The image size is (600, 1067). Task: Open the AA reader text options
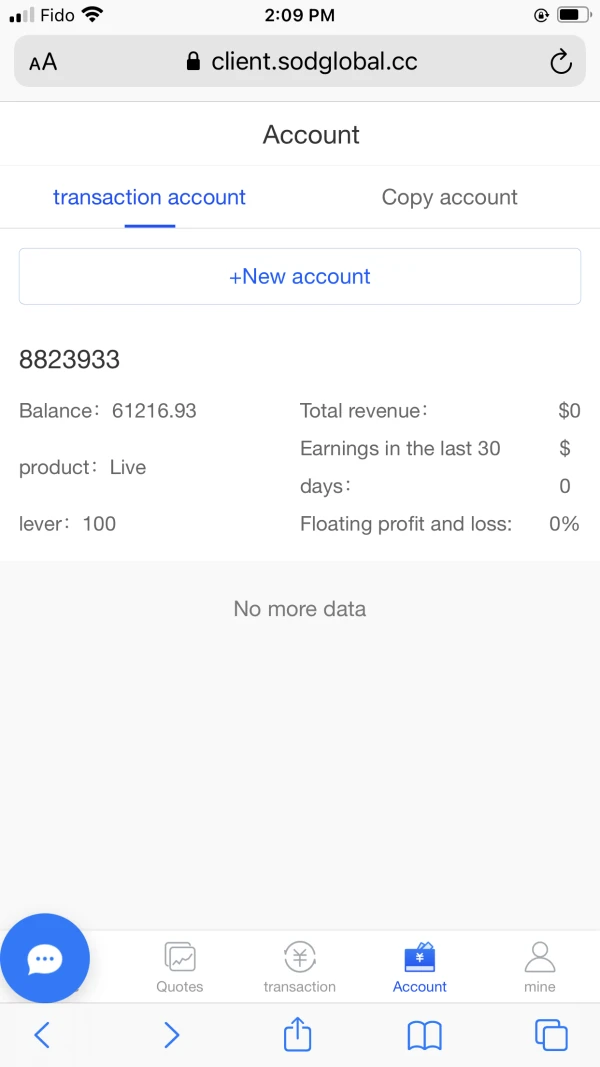43,62
